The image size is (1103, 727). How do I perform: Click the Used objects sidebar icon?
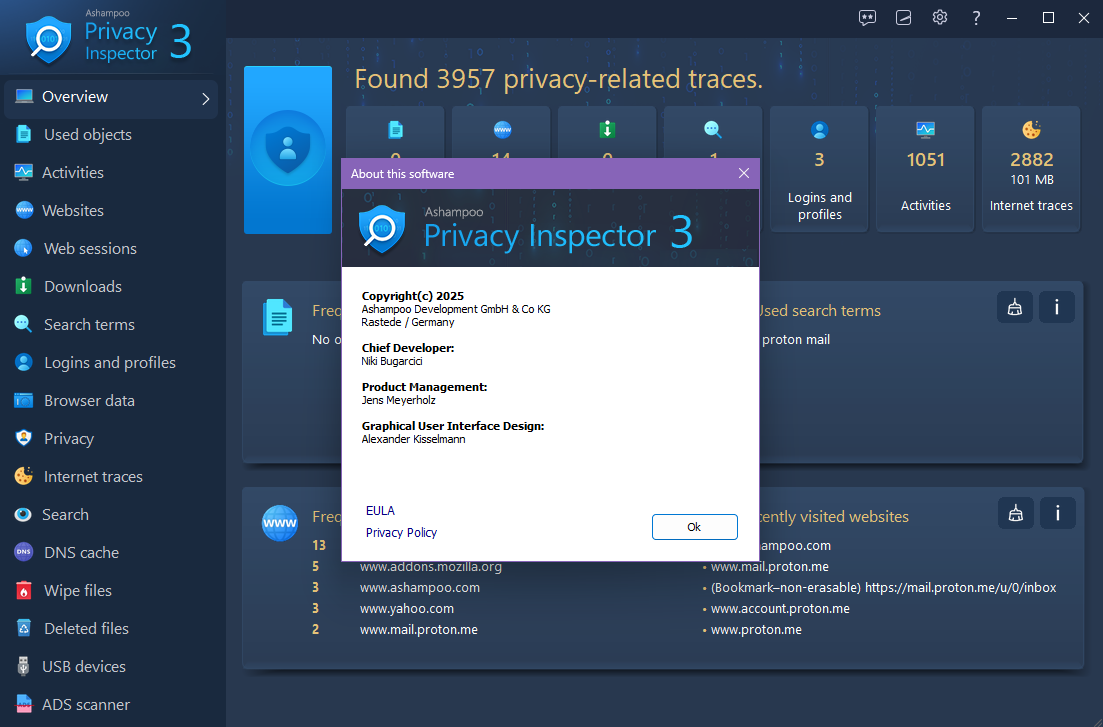23,134
